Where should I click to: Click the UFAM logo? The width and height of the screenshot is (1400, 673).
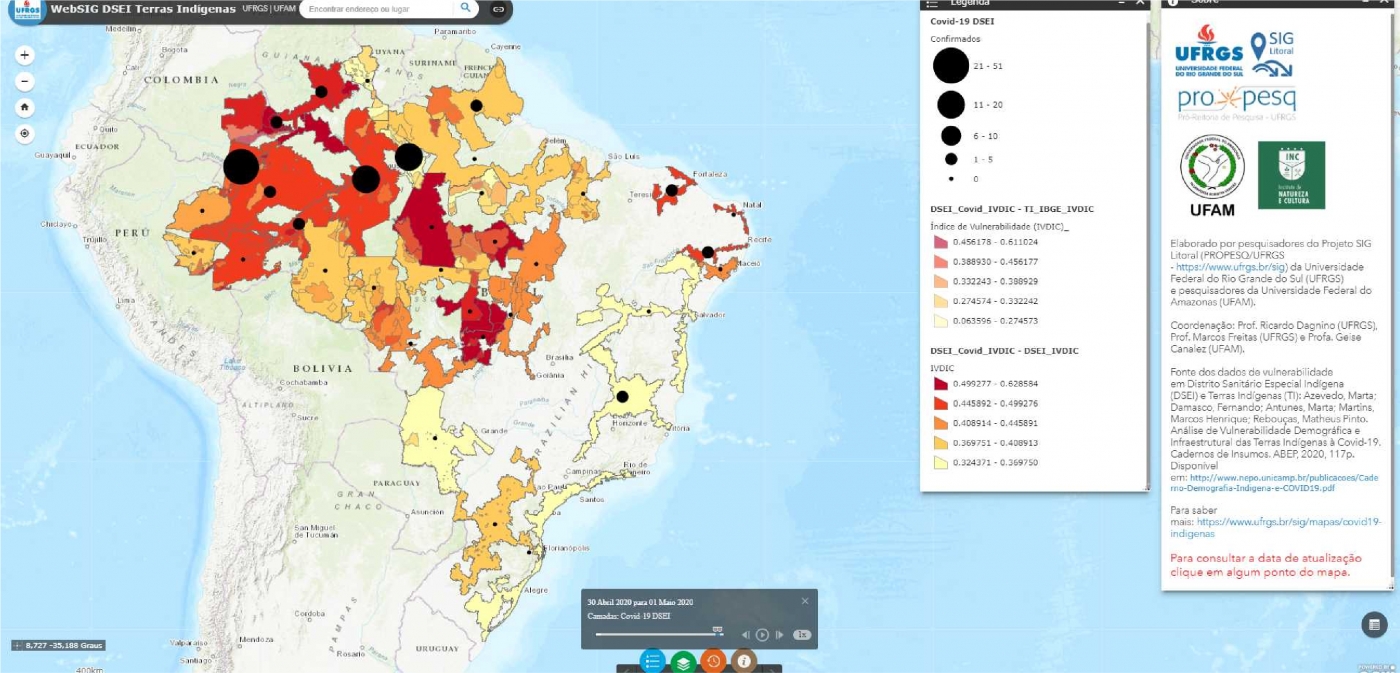[1212, 177]
